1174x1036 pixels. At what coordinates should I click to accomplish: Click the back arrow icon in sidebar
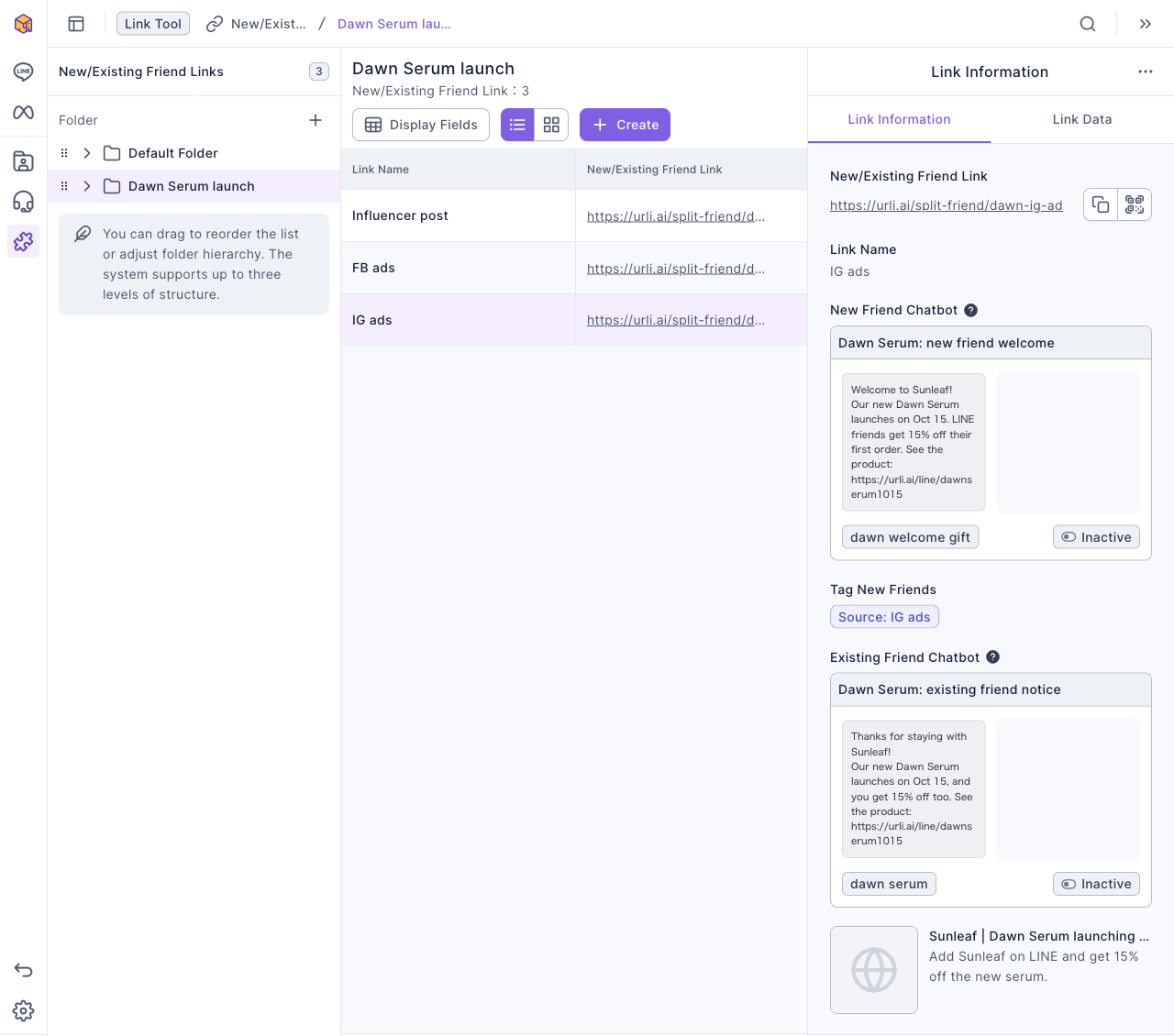24,970
